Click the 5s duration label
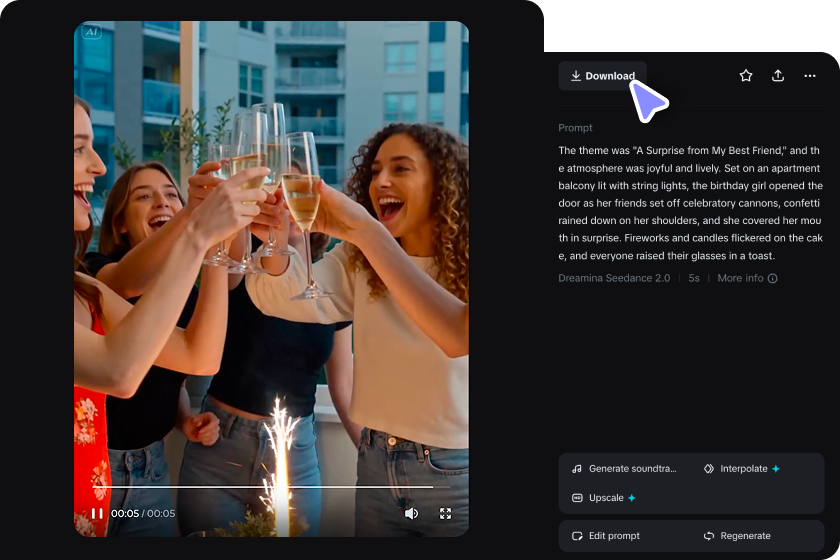This screenshot has width=840, height=560. (x=694, y=278)
